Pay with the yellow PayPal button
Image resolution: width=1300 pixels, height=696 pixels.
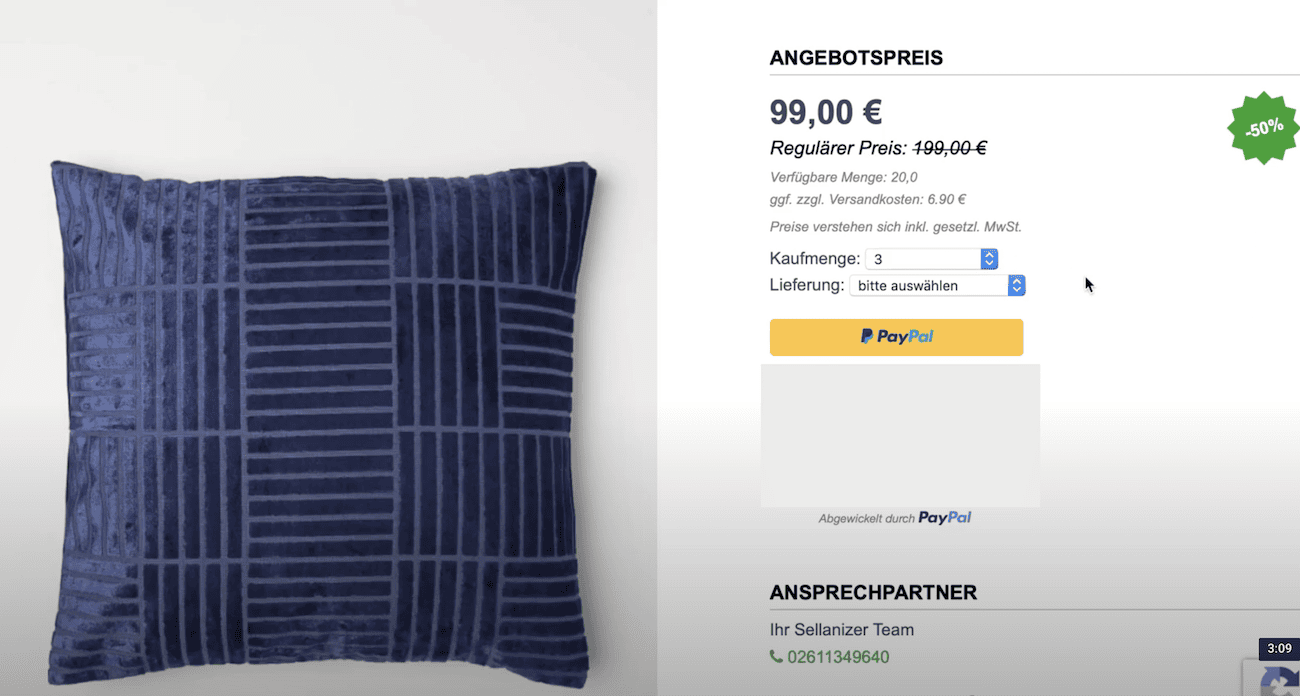click(x=896, y=337)
